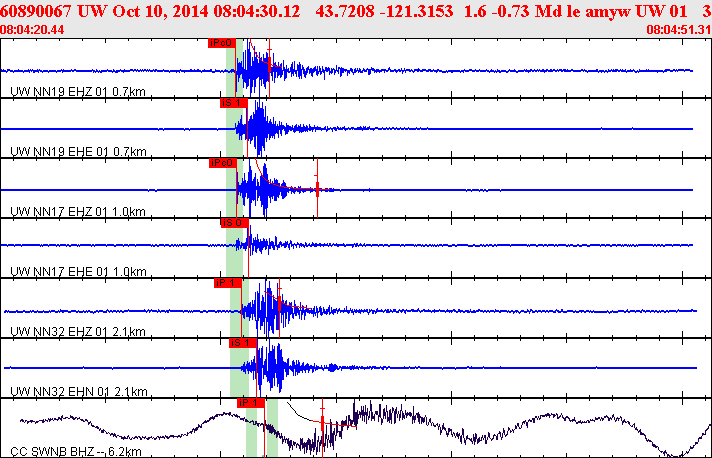Select the iS 1 pick flag on NN32 EHN
The height and width of the screenshot is (458, 712).
pos(241,342)
